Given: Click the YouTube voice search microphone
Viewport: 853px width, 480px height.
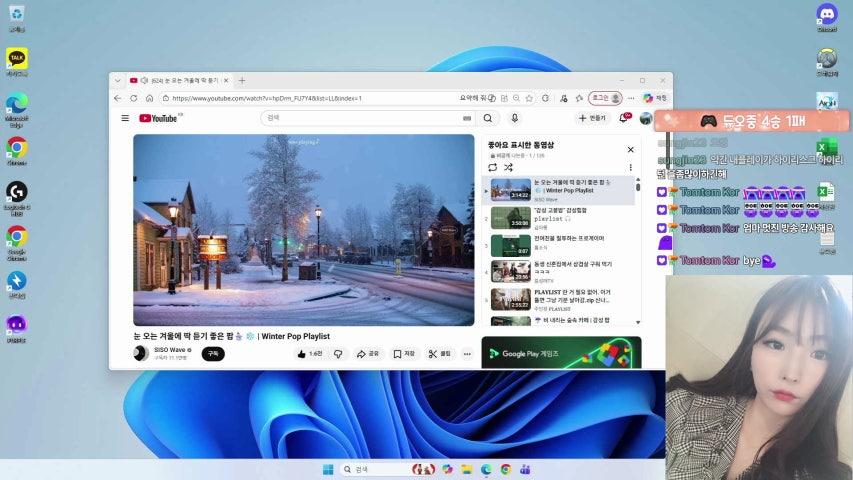Looking at the screenshot, I should click(515, 118).
